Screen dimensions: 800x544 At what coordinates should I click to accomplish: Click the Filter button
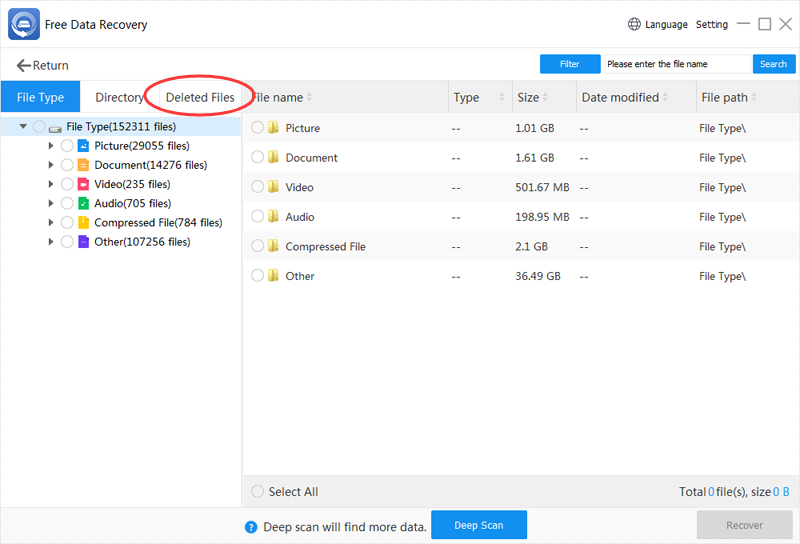click(x=570, y=64)
